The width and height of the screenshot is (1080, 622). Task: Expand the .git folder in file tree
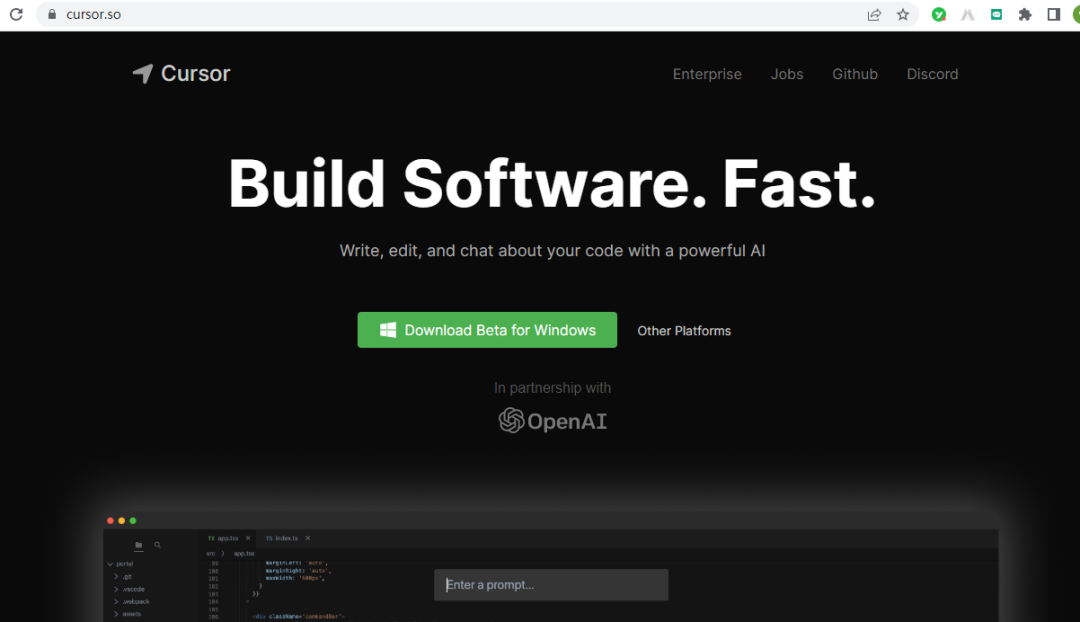116,577
